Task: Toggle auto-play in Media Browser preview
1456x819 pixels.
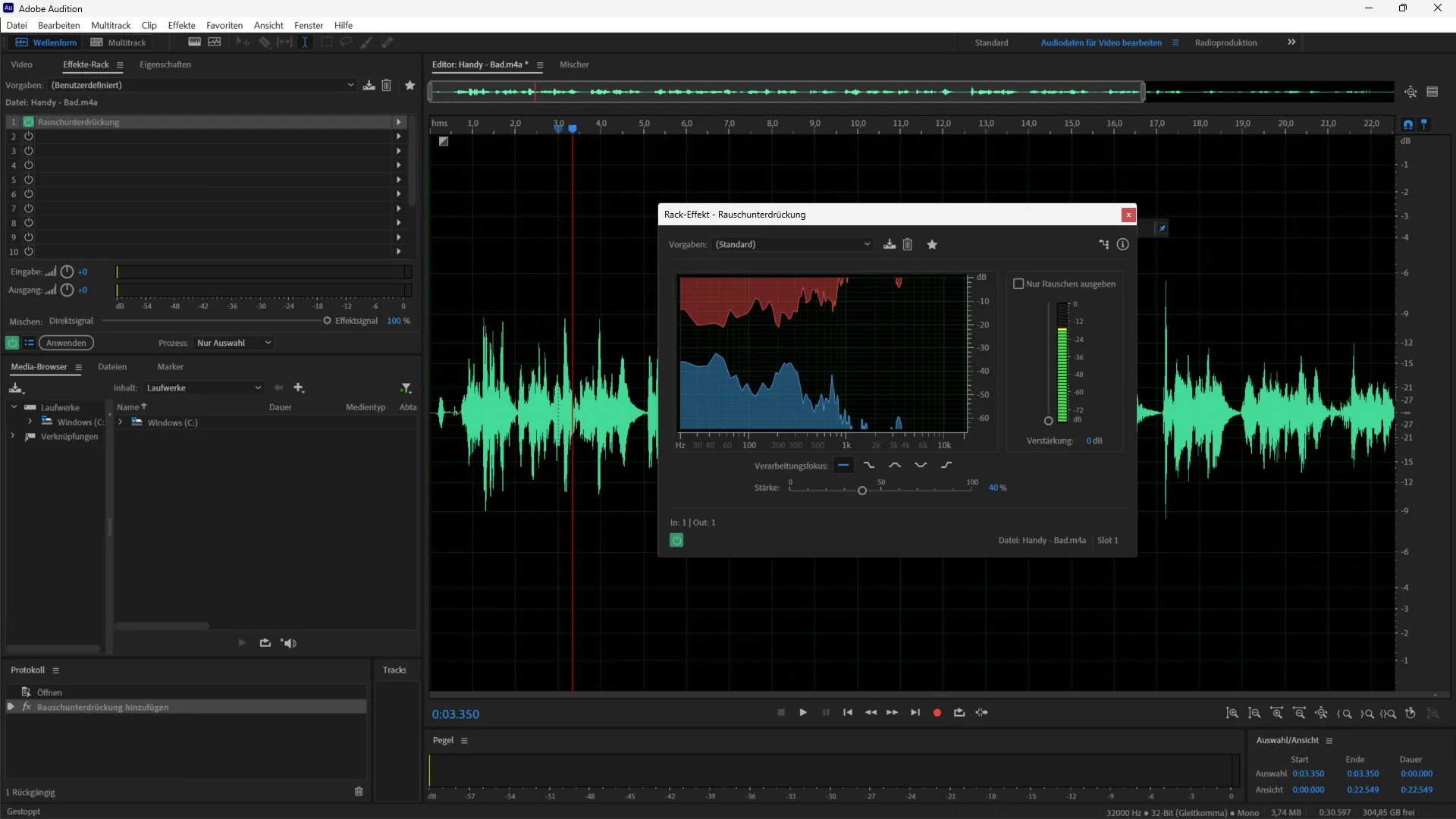Action: point(288,643)
